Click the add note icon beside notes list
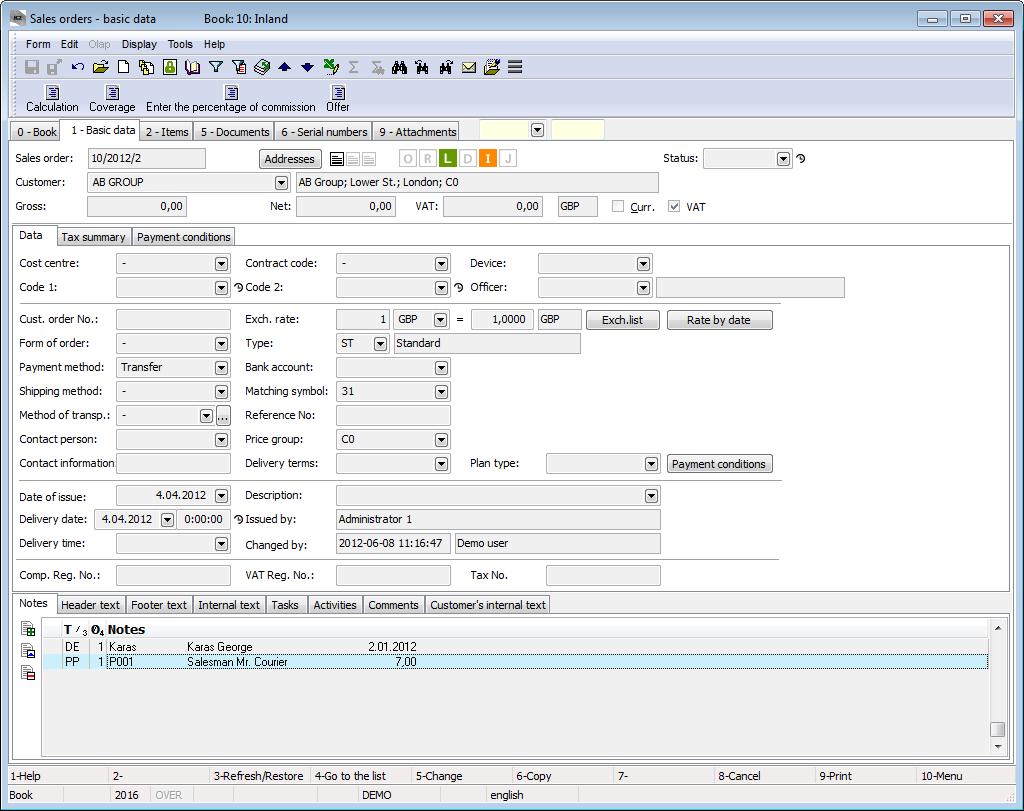Screen dimensions: 1024x811 point(28,629)
